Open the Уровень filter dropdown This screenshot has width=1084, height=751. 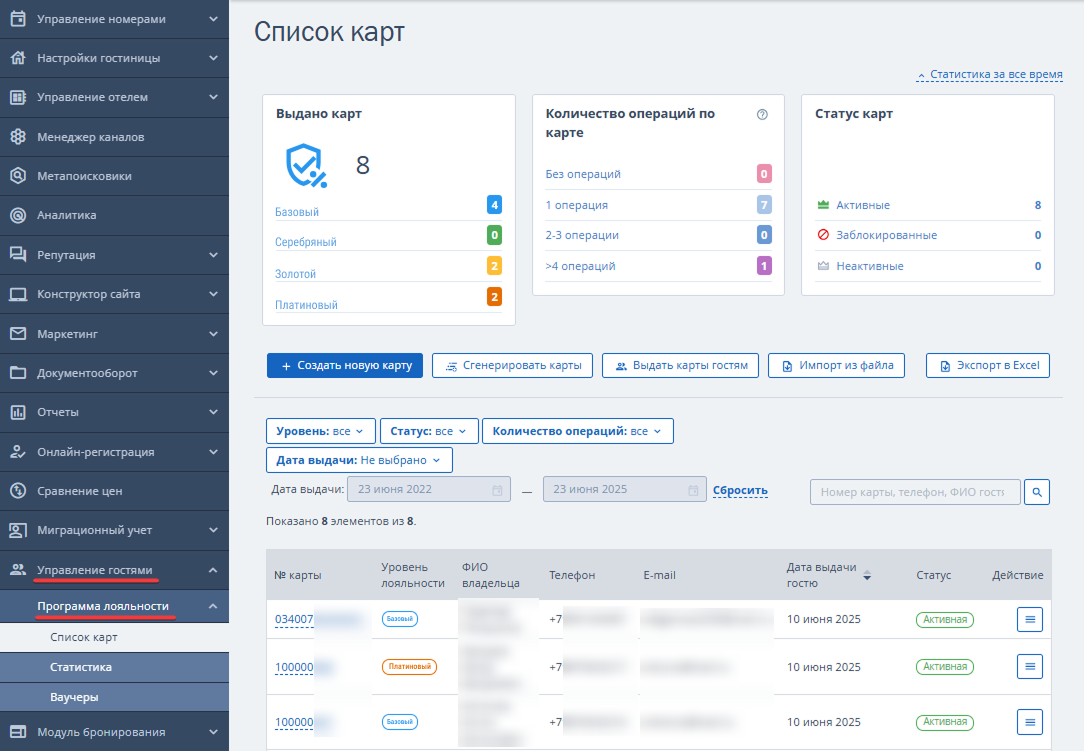(321, 431)
